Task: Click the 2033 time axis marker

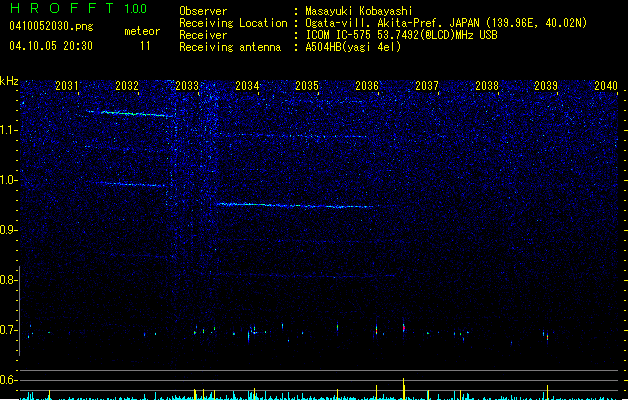Action: pos(187,85)
